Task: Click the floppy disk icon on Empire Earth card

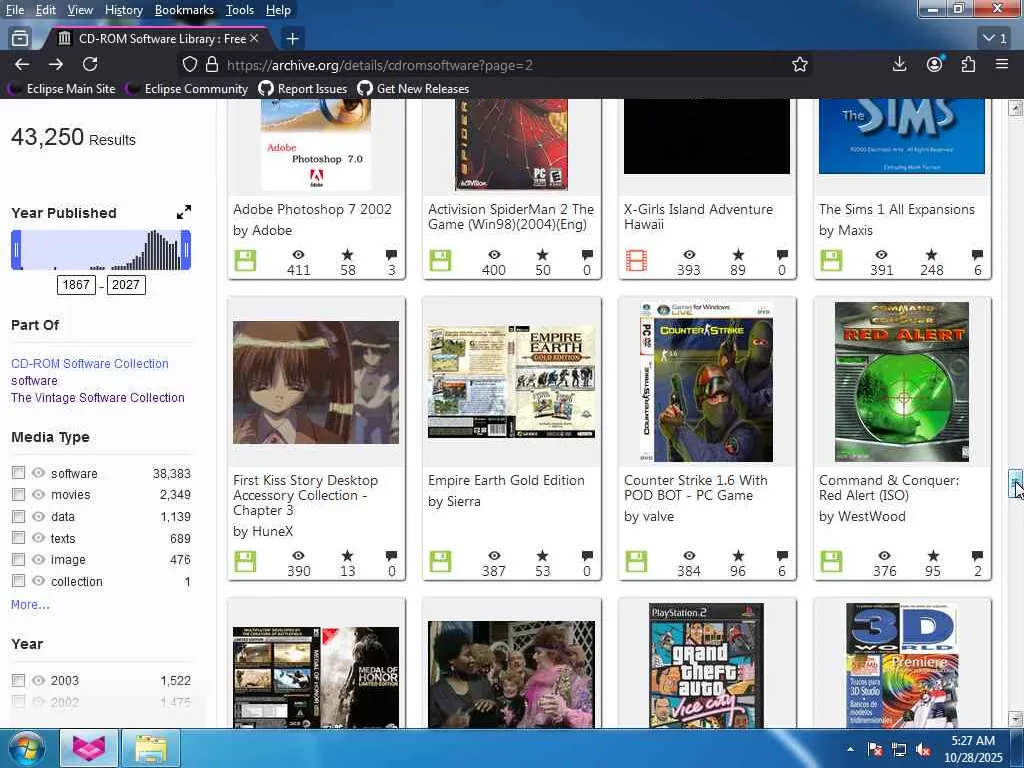Action: click(440, 562)
